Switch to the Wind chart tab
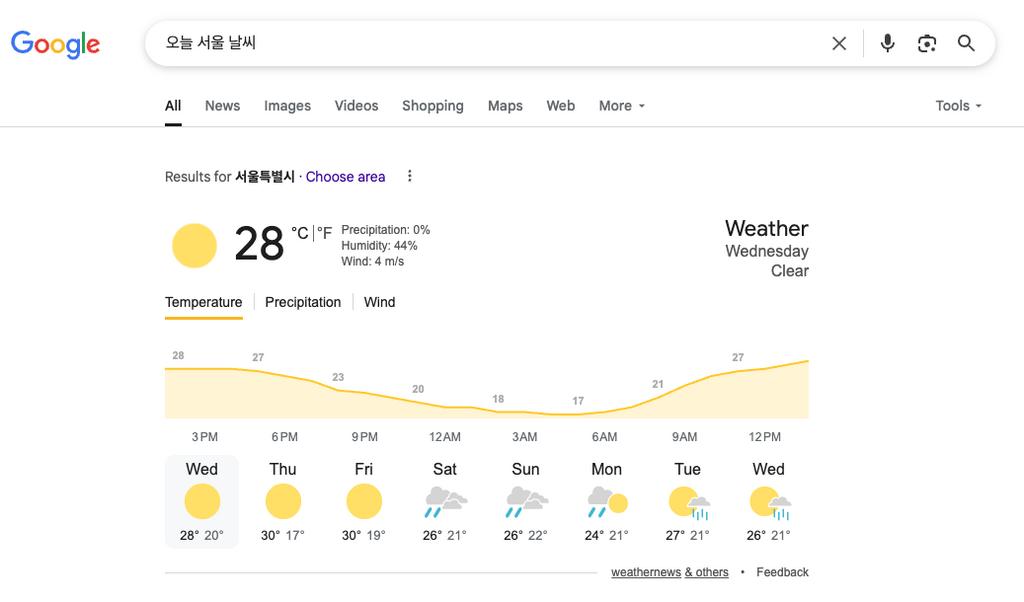This screenshot has width=1024, height=602. 379,302
